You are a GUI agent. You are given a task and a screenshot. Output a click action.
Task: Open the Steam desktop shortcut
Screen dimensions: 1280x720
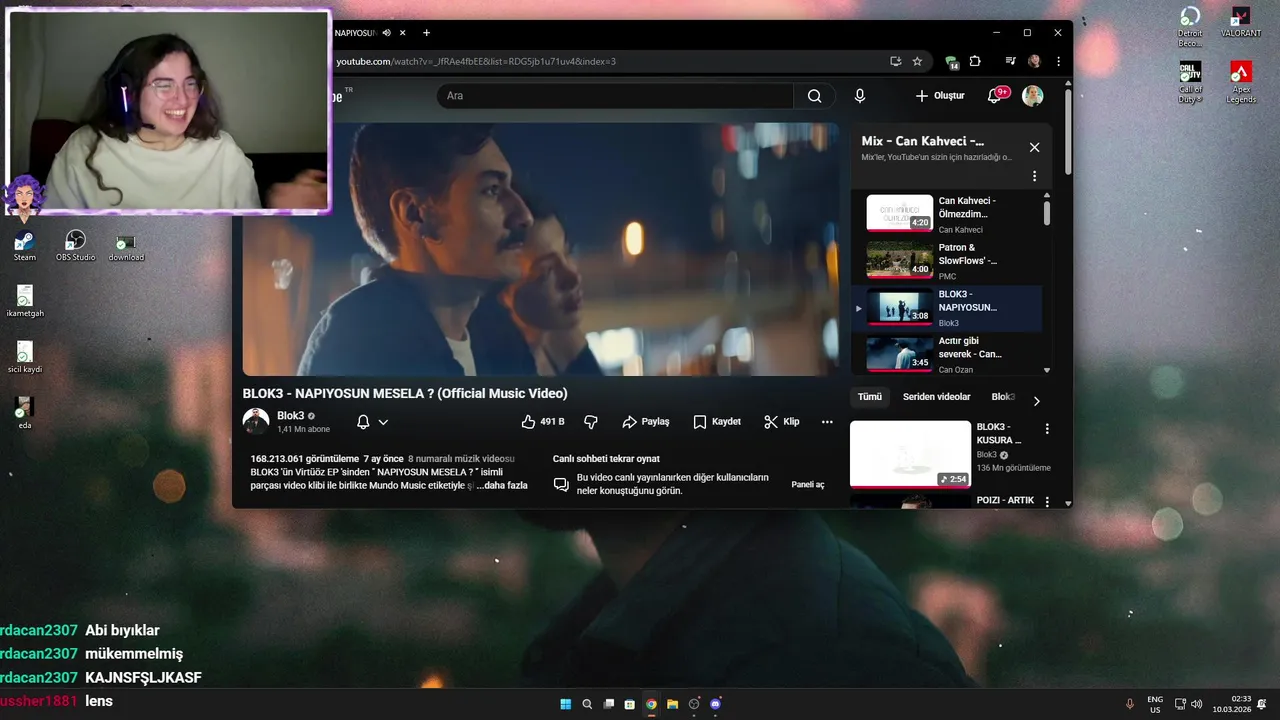click(x=24, y=246)
